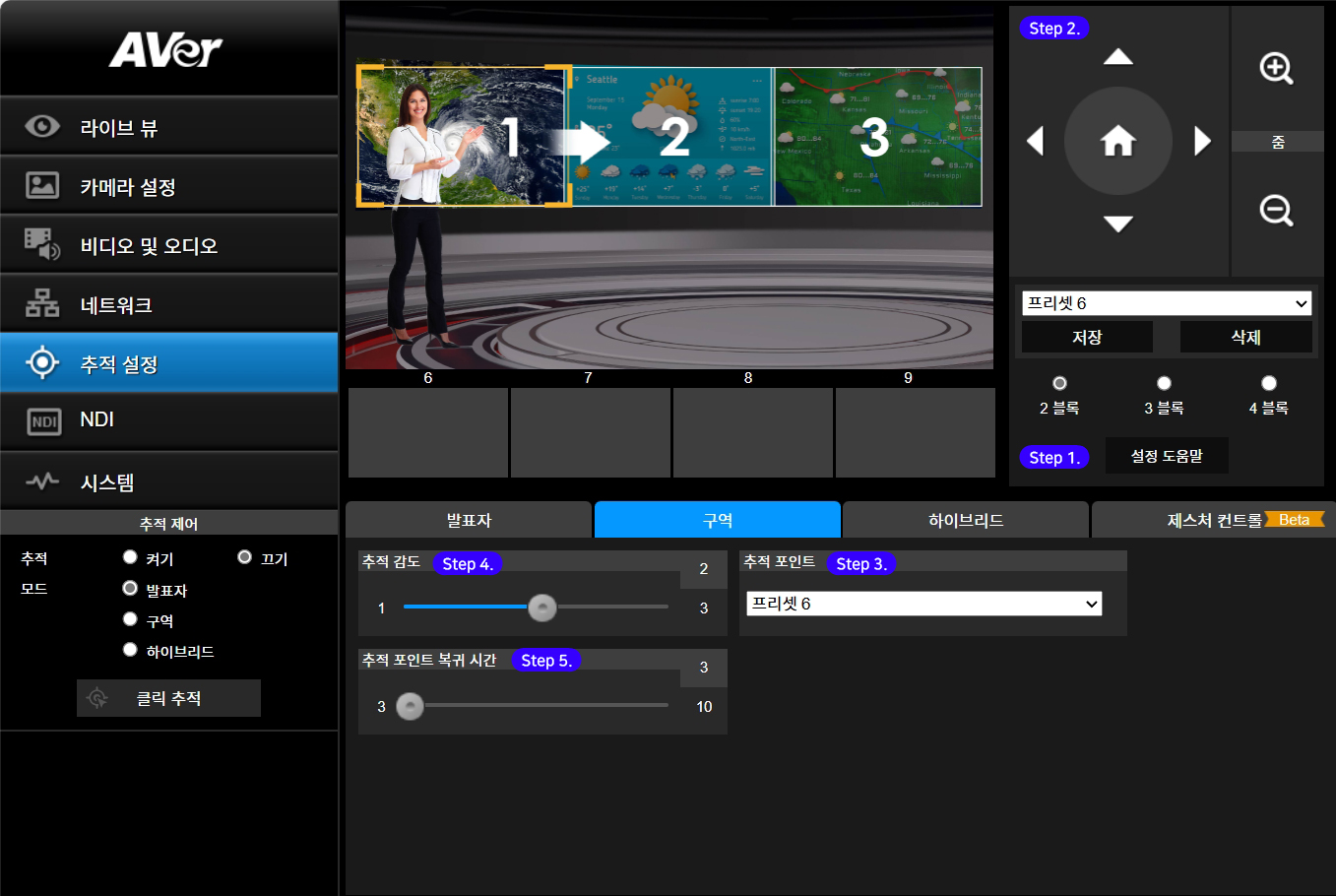Zoom out with magnifier minus icon

click(x=1277, y=211)
